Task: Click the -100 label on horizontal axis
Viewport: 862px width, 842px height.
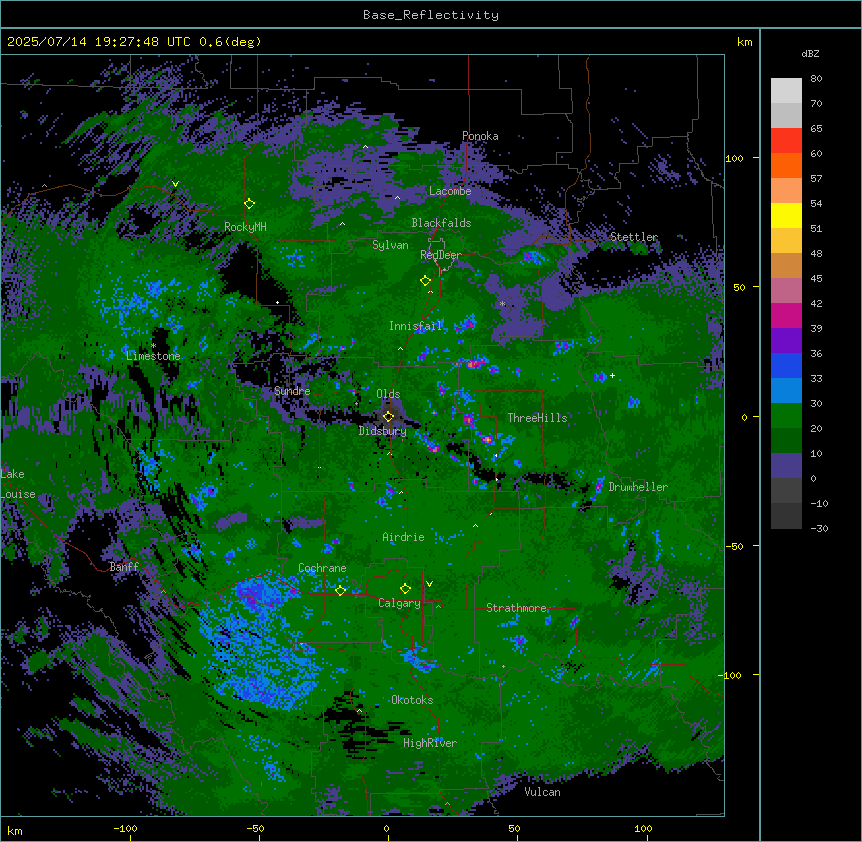Action: 125,828
